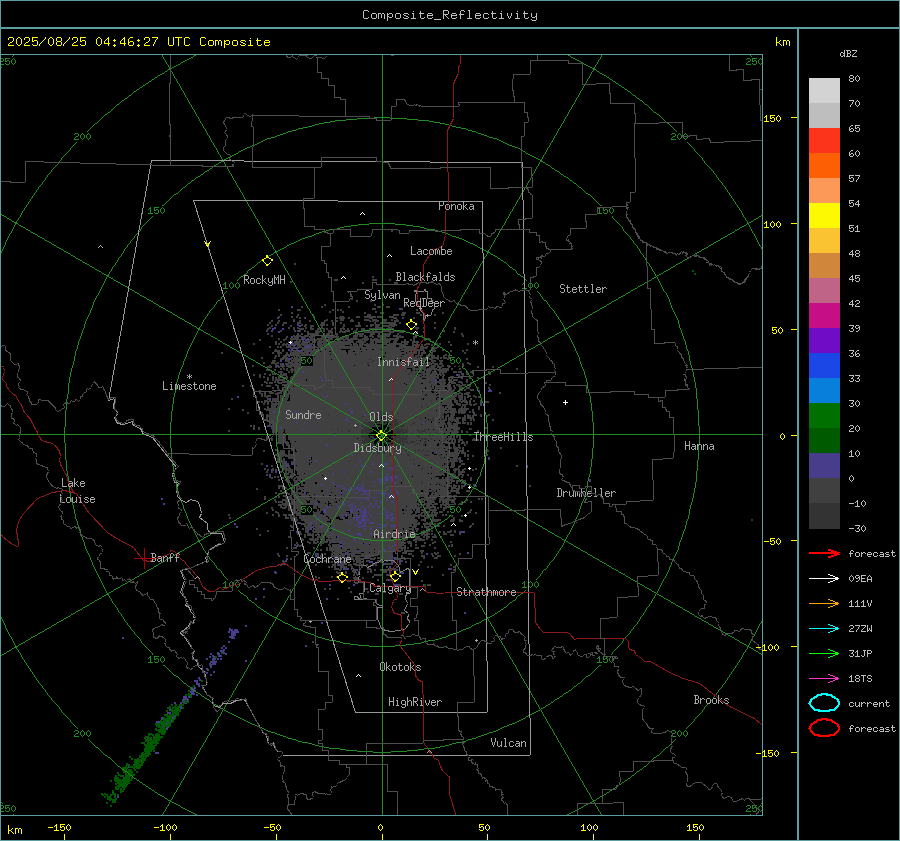Select the Airdrie label on the map
This screenshot has height=841, width=900.
point(394,534)
